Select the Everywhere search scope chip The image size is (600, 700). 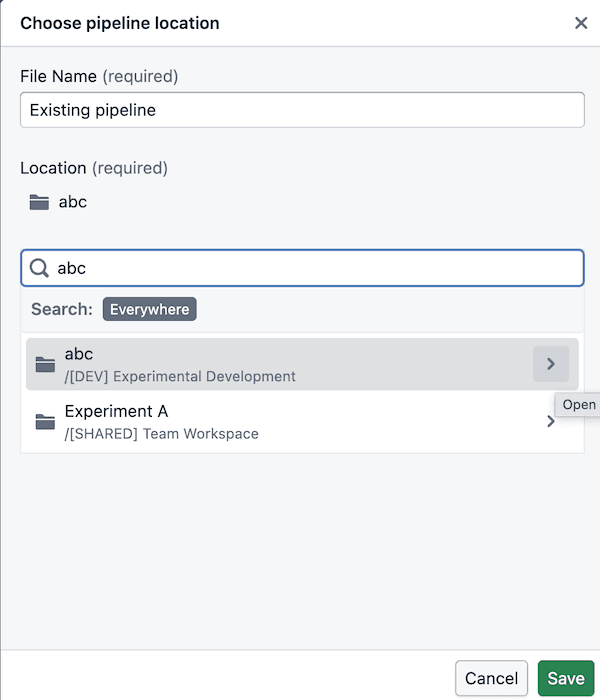click(150, 309)
